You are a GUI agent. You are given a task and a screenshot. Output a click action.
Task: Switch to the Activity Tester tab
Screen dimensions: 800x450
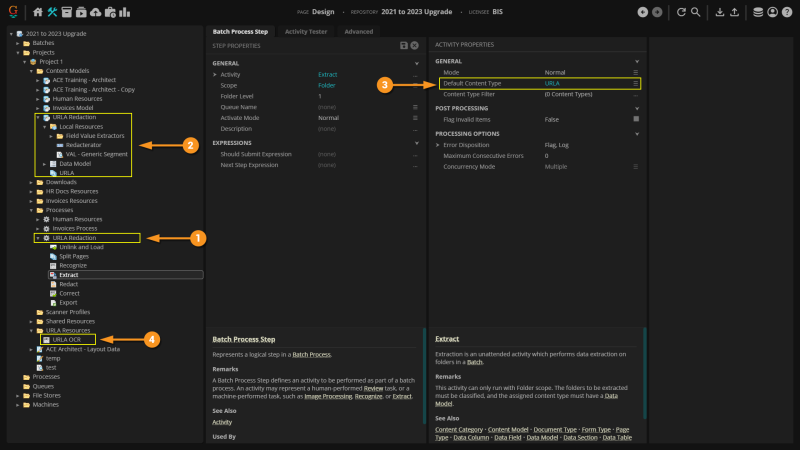click(x=306, y=31)
